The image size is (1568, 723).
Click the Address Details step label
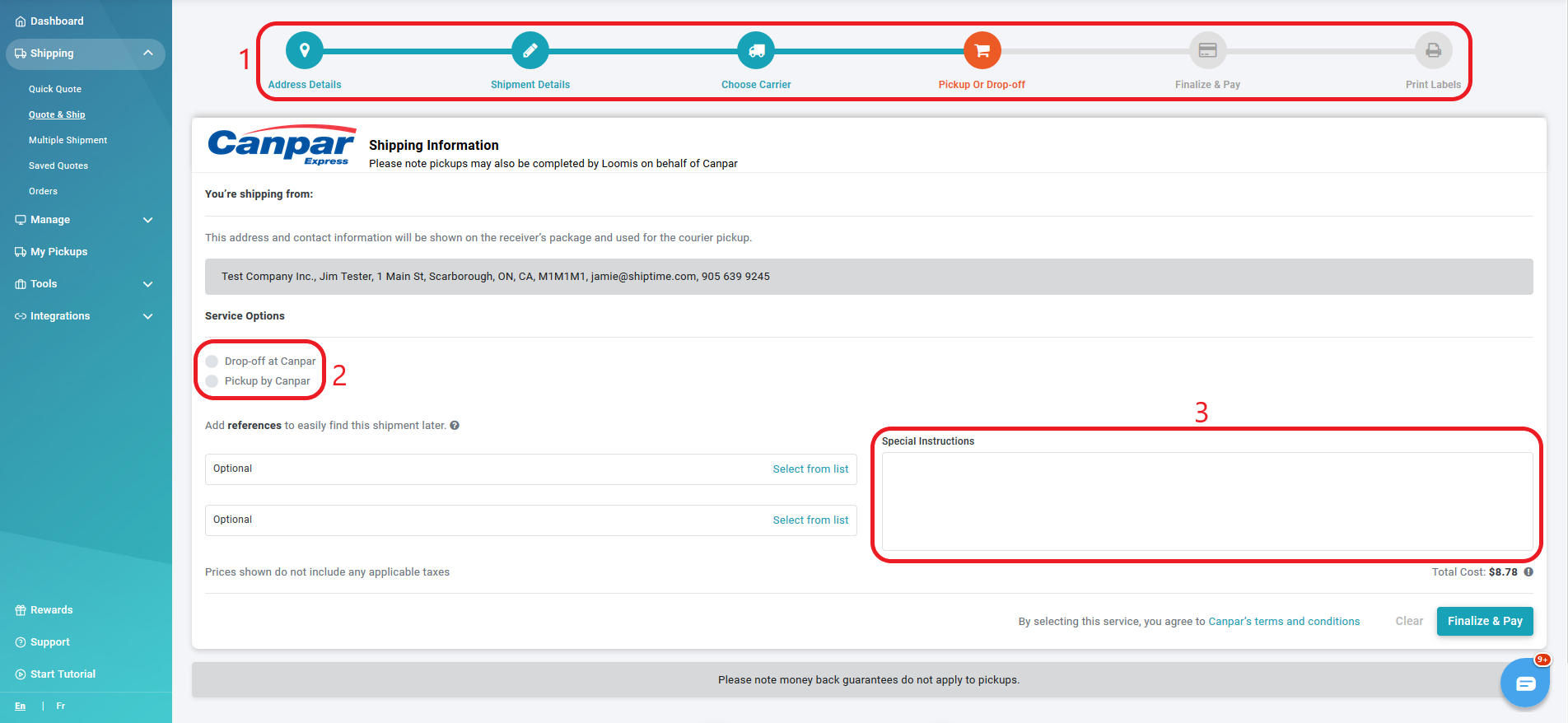[x=305, y=85]
